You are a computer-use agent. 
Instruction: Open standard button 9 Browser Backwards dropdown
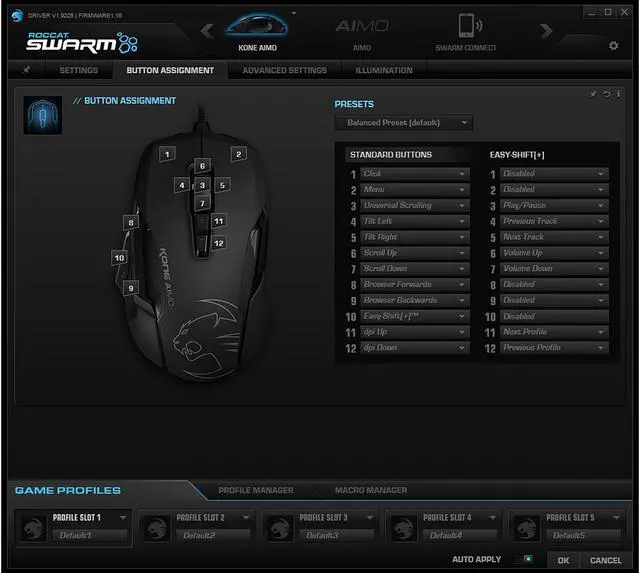(415, 300)
